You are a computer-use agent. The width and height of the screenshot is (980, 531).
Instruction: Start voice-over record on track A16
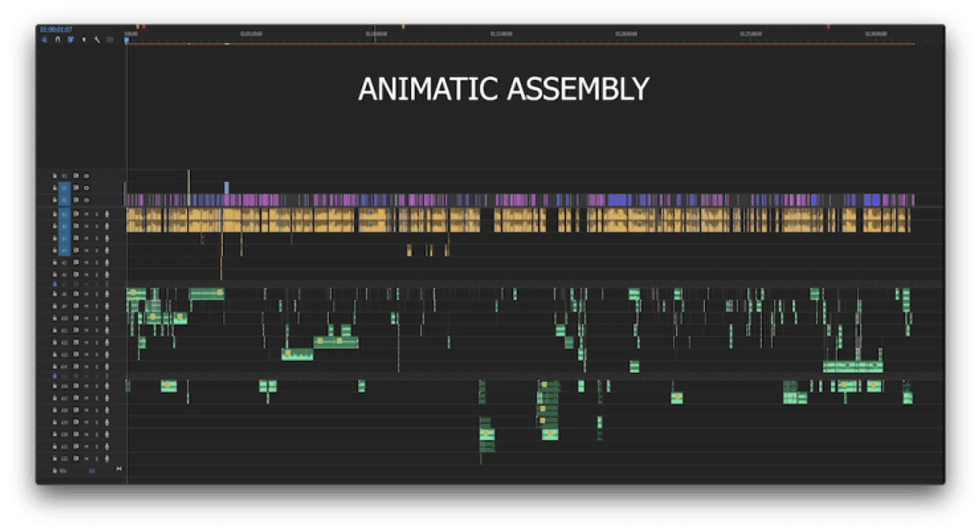tap(107, 386)
